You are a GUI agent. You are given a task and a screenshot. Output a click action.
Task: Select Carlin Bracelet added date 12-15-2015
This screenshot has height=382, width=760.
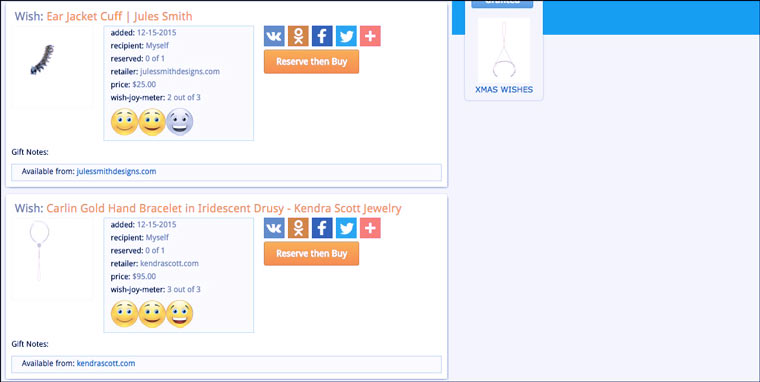[x=157, y=225]
